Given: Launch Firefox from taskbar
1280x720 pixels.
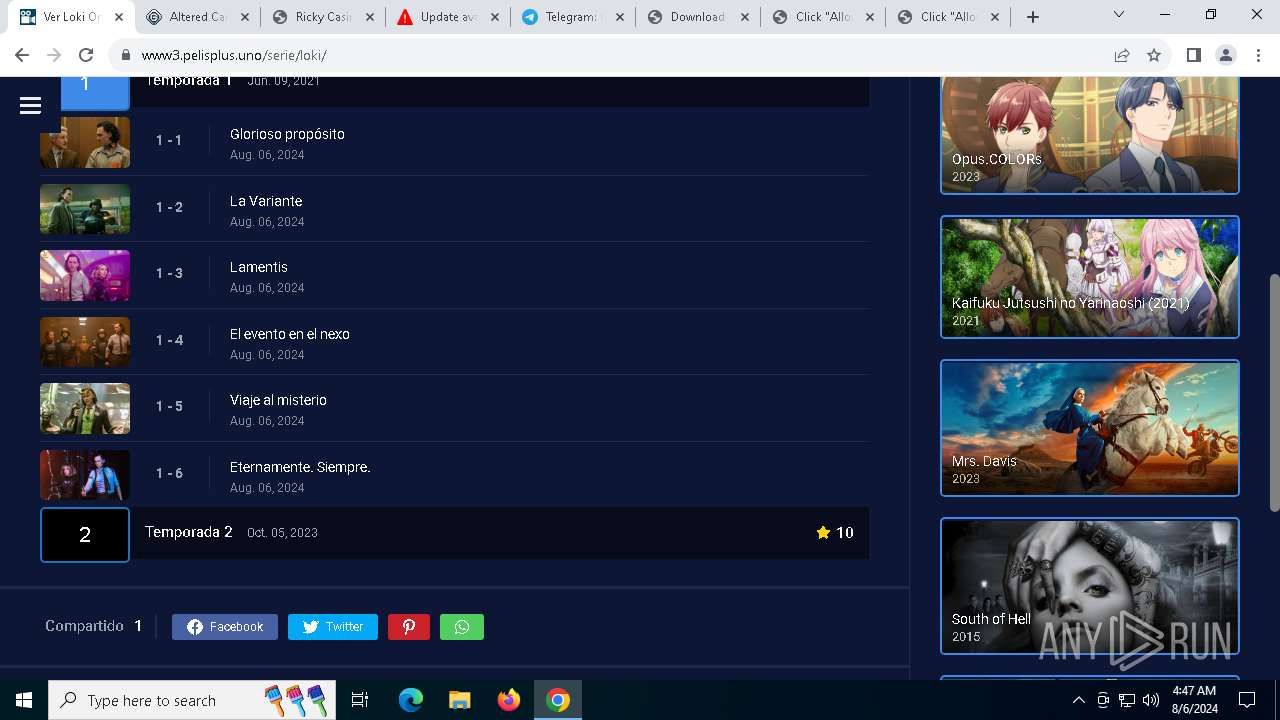Looking at the screenshot, I should (x=508, y=700).
